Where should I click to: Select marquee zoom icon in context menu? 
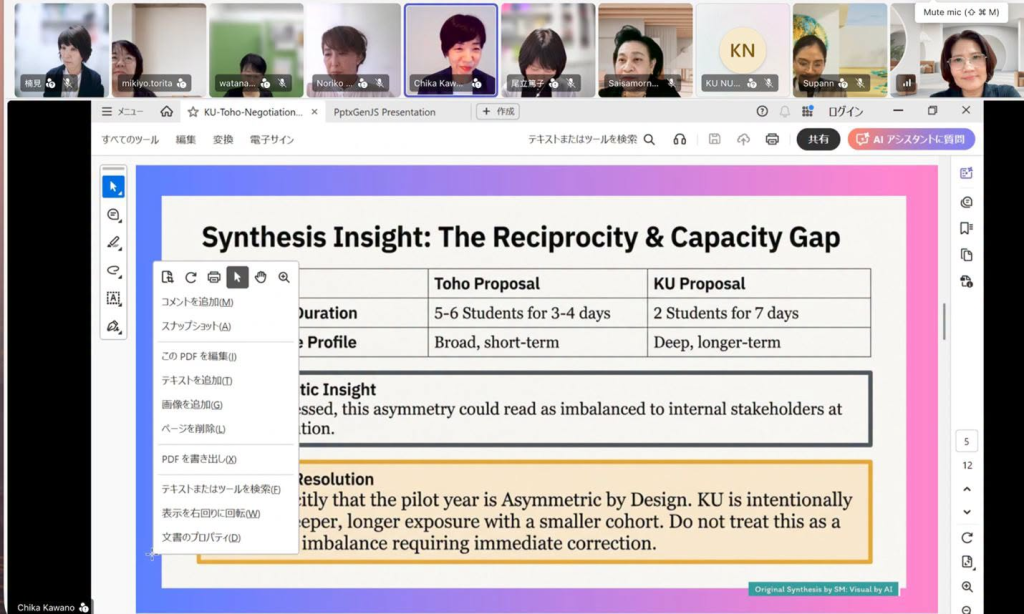(284, 277)
